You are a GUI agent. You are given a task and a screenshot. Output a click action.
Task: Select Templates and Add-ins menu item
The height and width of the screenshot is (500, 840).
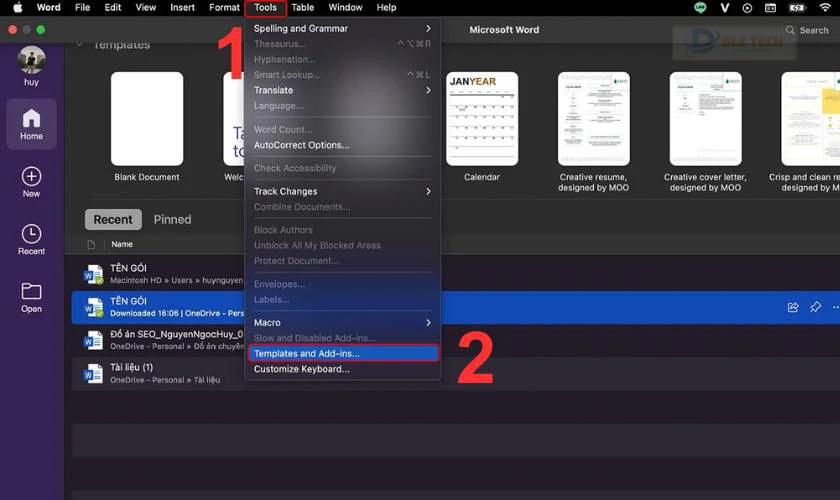tap(343, 354)
